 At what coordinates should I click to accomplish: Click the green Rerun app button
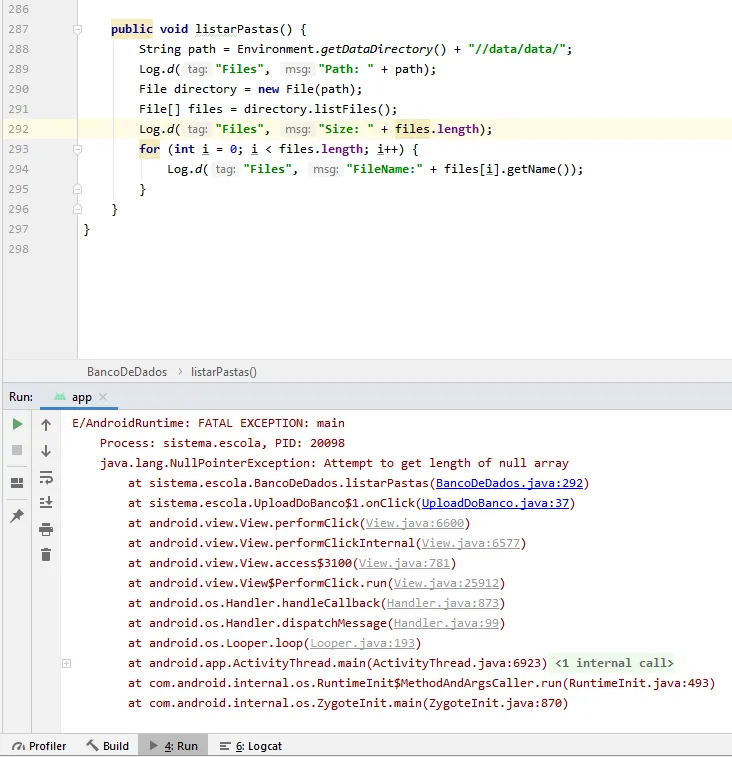pos(17,424)
